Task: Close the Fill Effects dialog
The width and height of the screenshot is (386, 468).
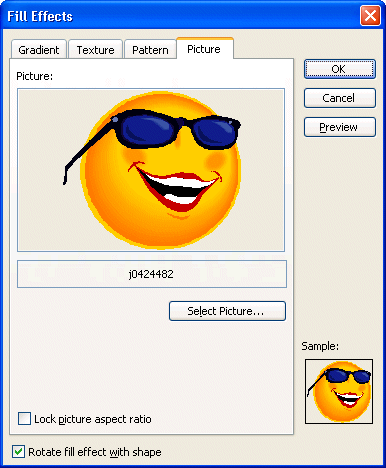Action: click(x=370, y=16)
